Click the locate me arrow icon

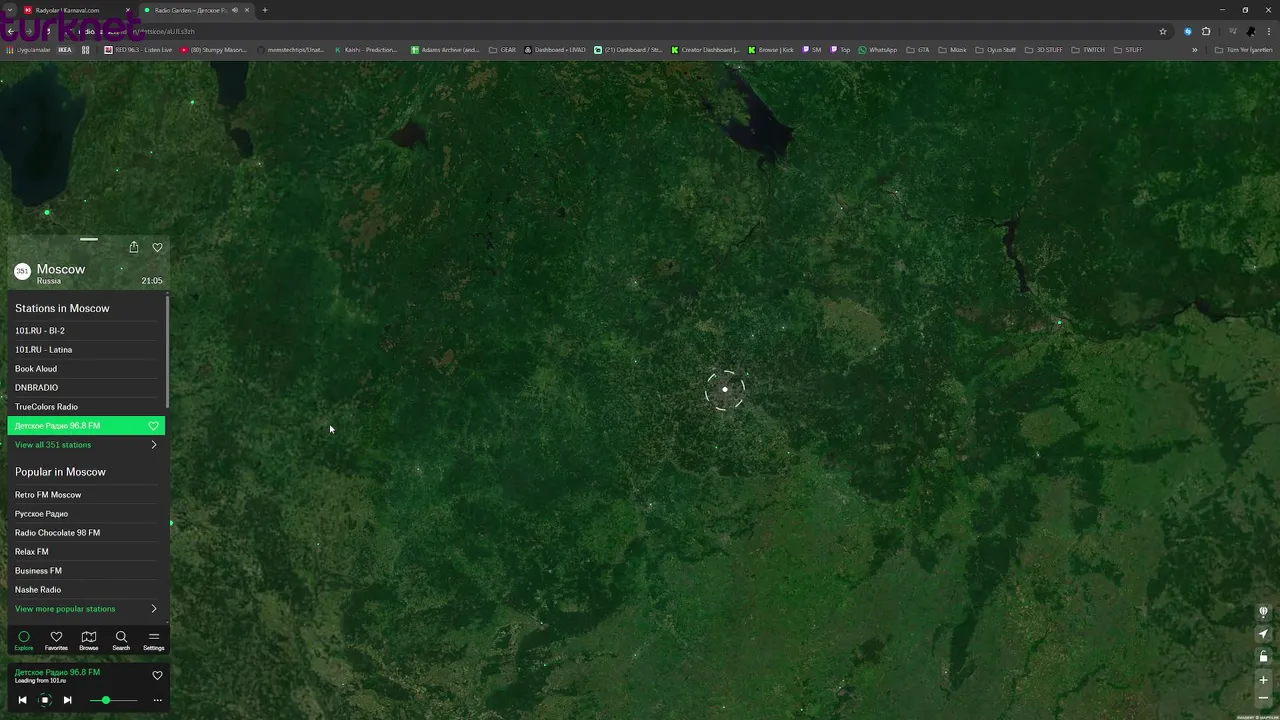[1263, 634]
